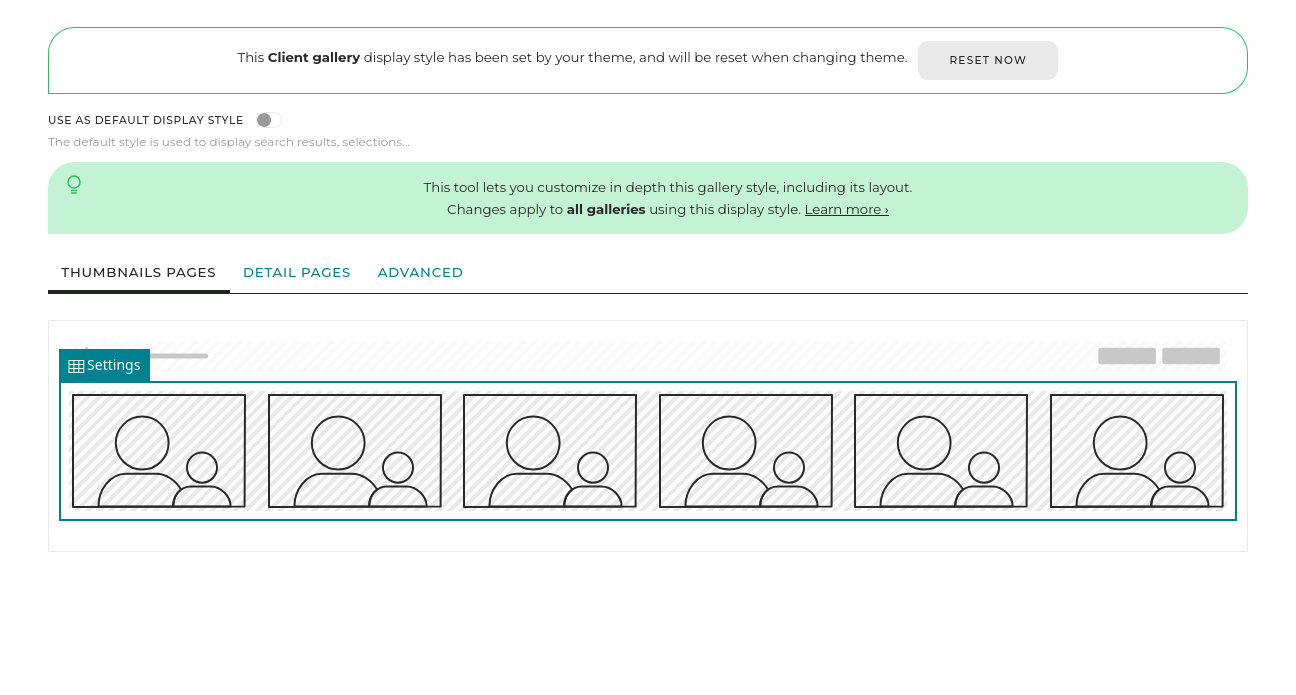Select the fourth thumbnail placeholder
Screen dimensions: 1296x695
pyautogui.click(x=745, y=450)
